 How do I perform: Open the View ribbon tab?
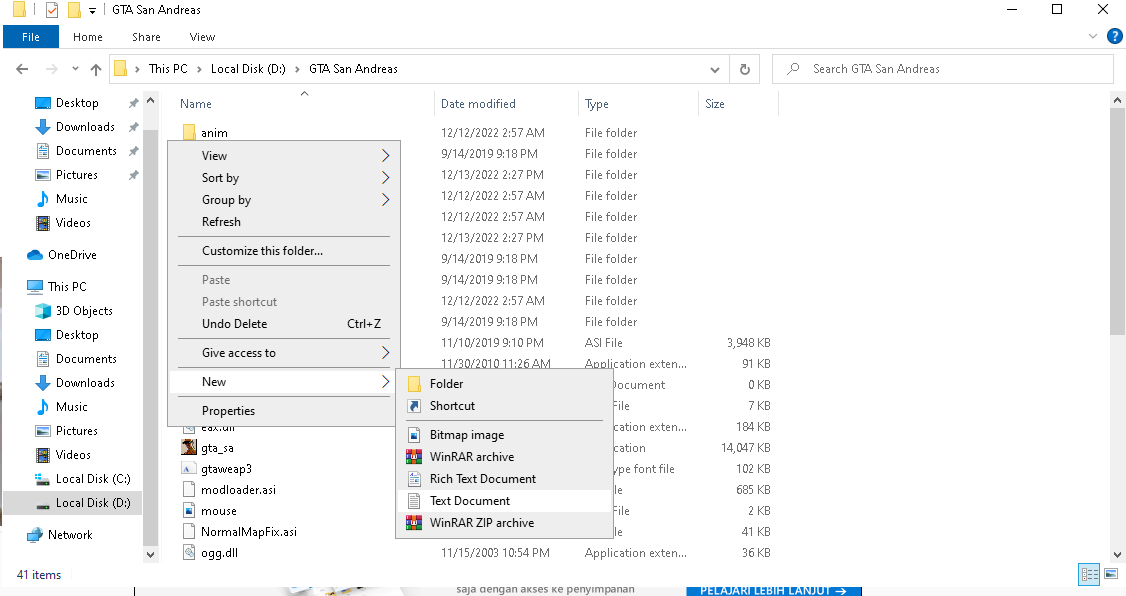[x=202, y=37]
